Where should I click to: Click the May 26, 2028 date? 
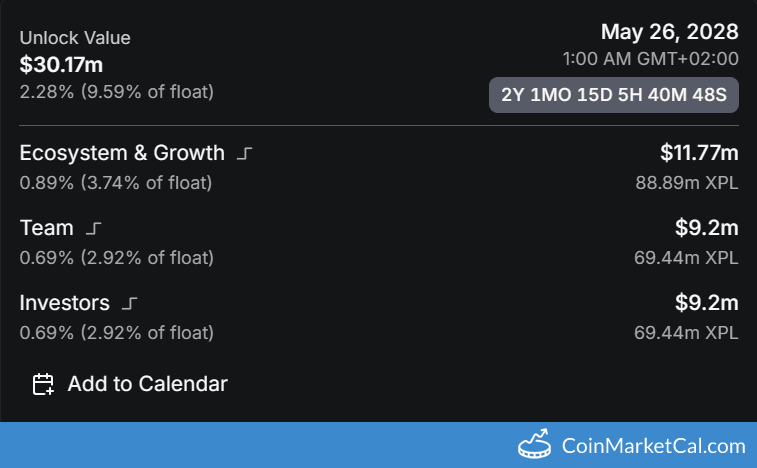click(669, 33)
